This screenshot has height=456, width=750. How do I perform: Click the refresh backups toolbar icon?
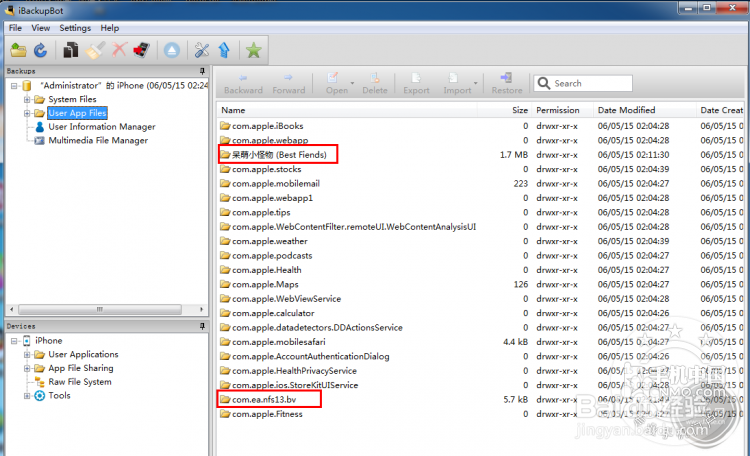(41, 50)
